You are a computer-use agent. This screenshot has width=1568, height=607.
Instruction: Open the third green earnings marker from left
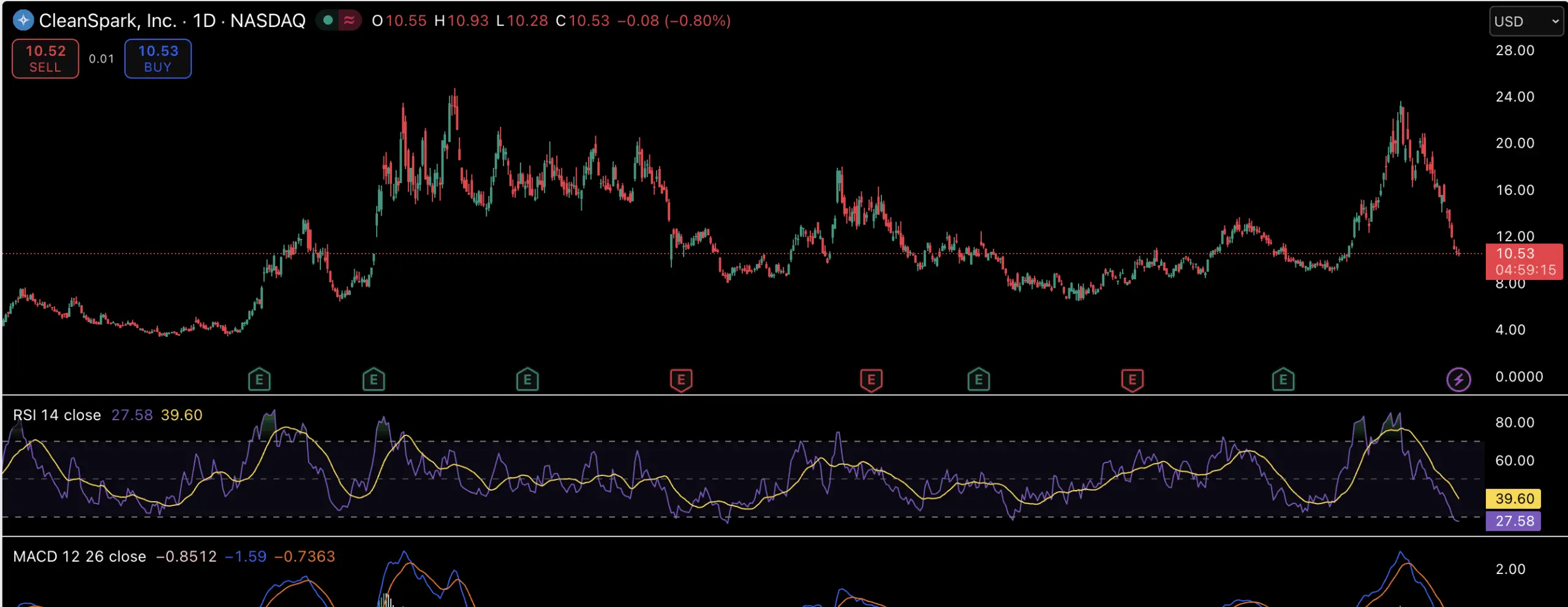pos(527,380)
